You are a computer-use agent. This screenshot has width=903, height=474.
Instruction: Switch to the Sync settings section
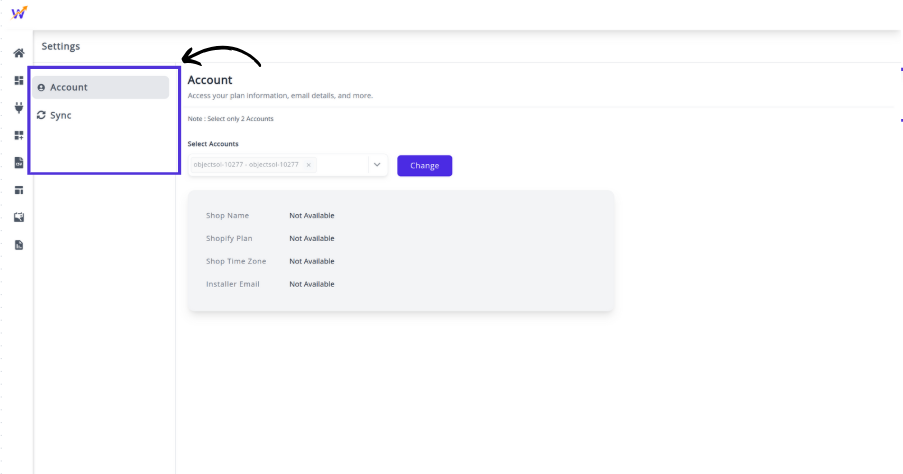61,115
